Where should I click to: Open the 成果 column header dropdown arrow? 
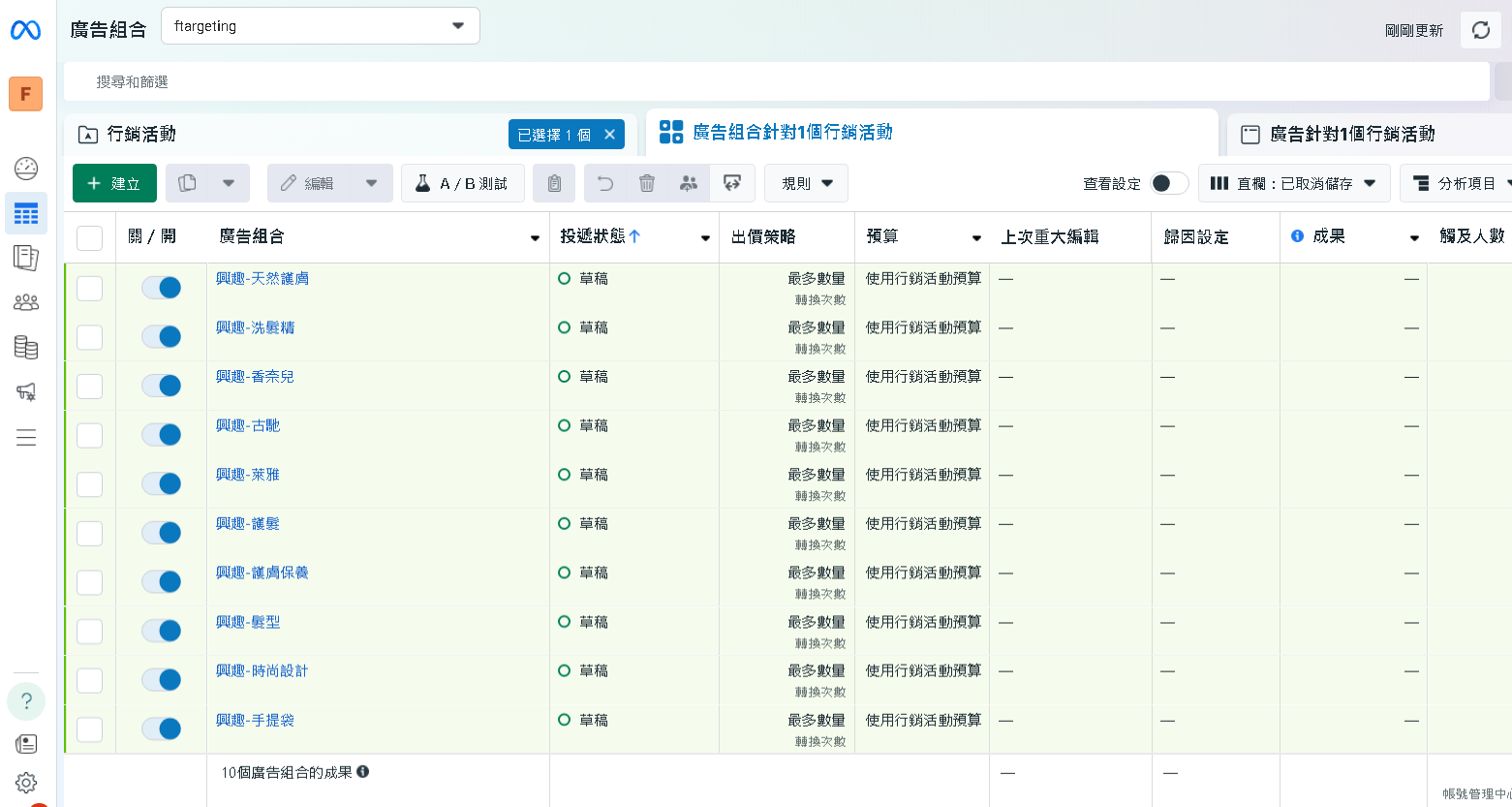coord(1414,238)
